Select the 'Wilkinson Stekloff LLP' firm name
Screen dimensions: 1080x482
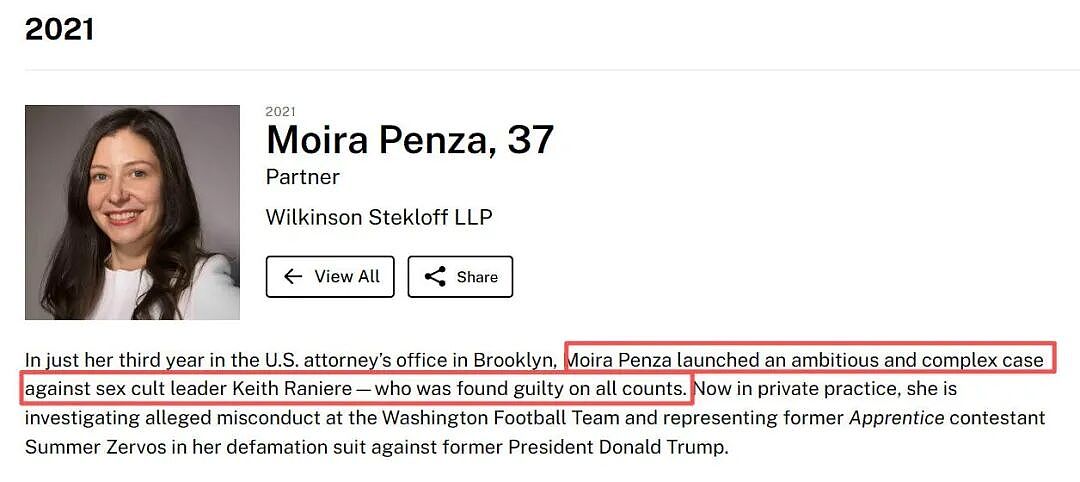[379, 218]
